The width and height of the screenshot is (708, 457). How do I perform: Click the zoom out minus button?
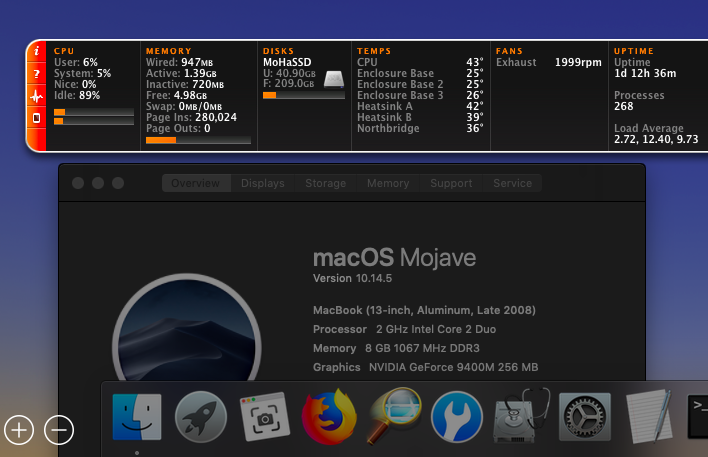(x=59, y=430)
